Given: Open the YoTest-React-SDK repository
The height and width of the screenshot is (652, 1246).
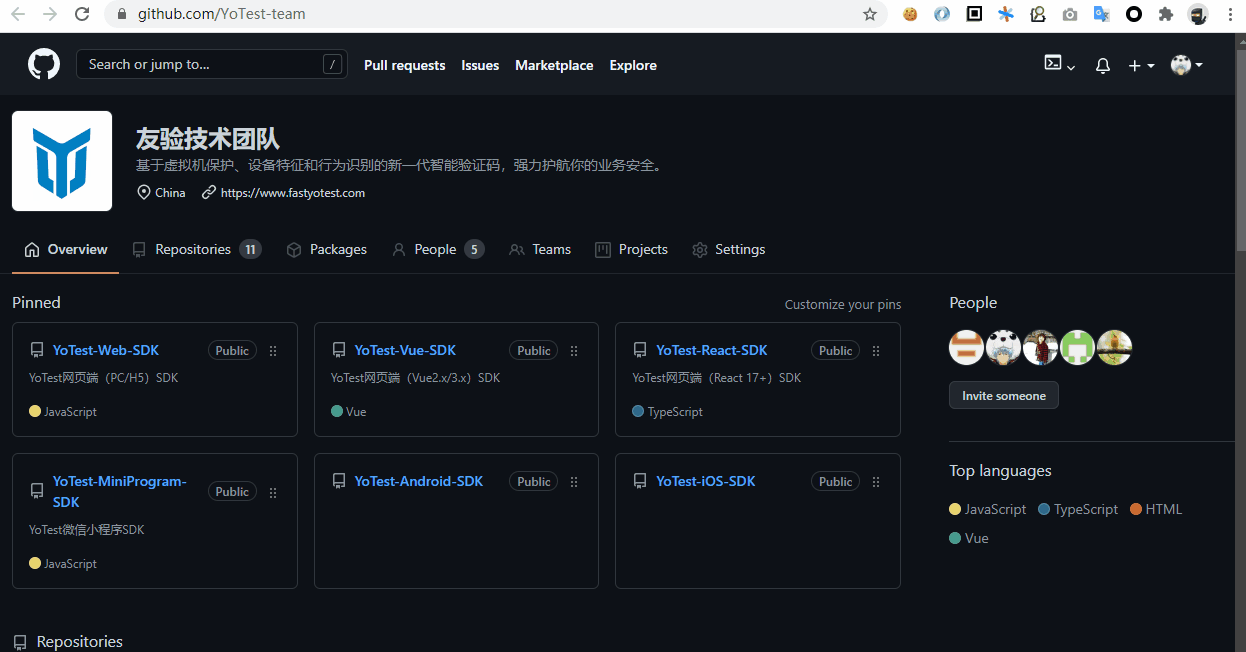Looking at the screenshot, I should (712, 350).
